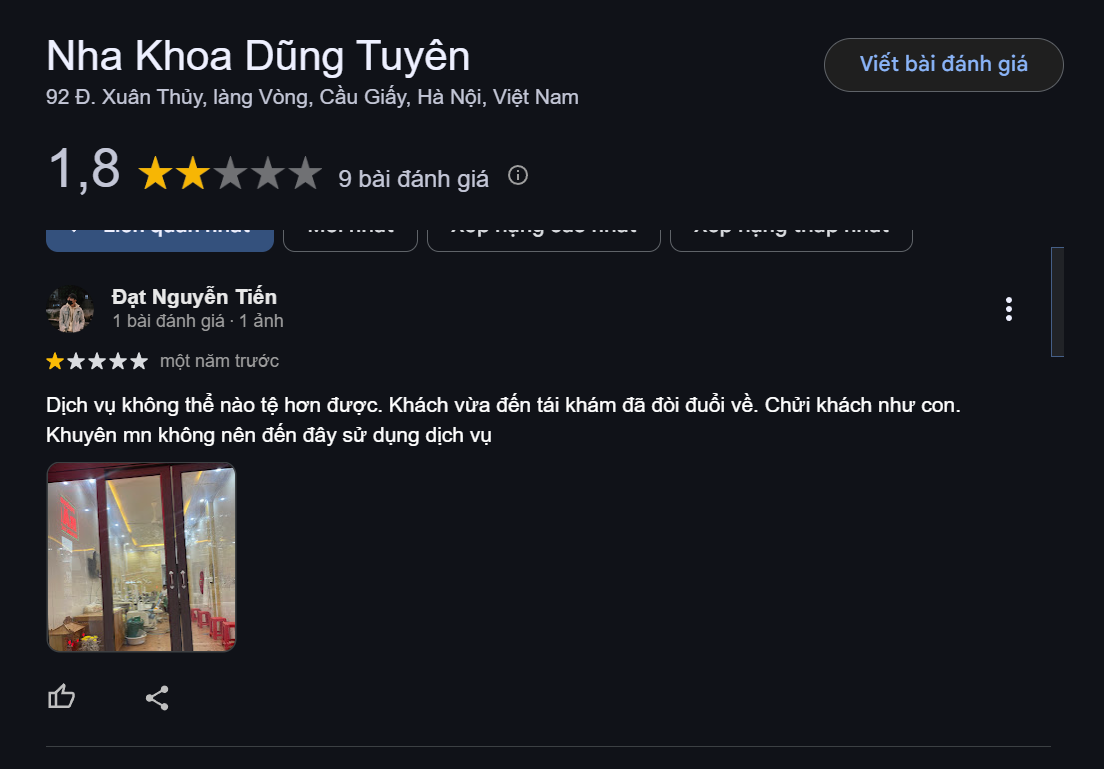
Task: Click the reviewer name 'Đạt Nguyễn Tiến'
Action: coord(194,297)
